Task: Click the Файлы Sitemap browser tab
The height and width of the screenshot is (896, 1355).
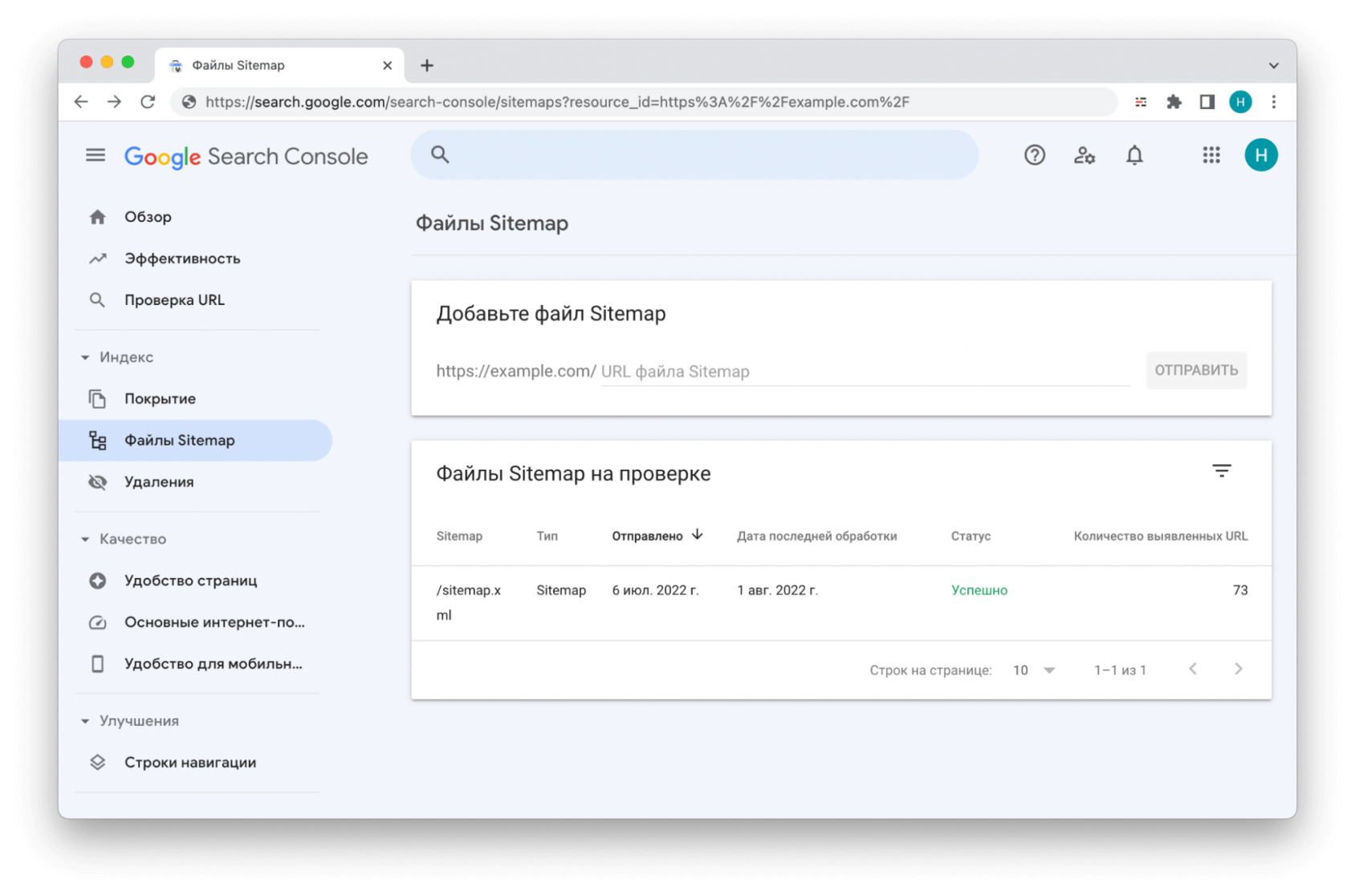Action: click(279, 65)
